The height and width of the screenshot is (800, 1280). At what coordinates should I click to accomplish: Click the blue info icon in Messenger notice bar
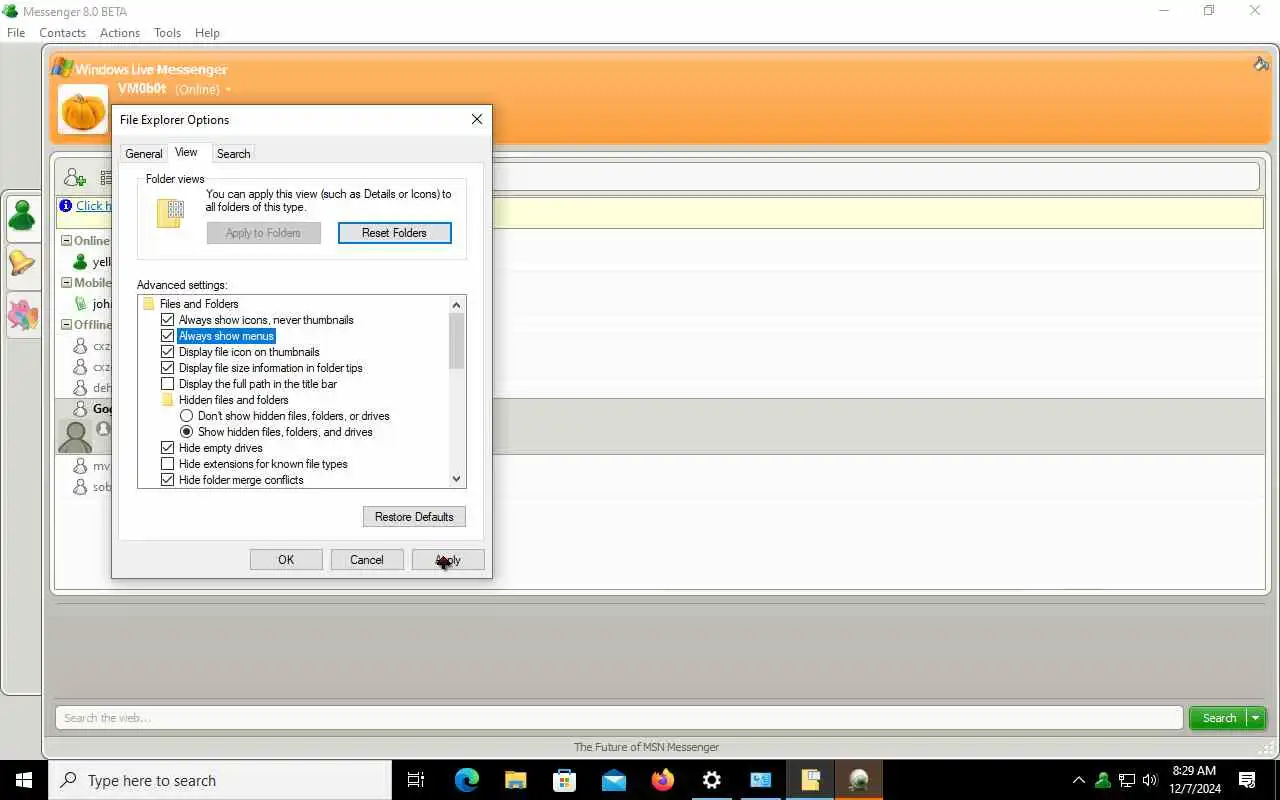click(x=66, y=206)
